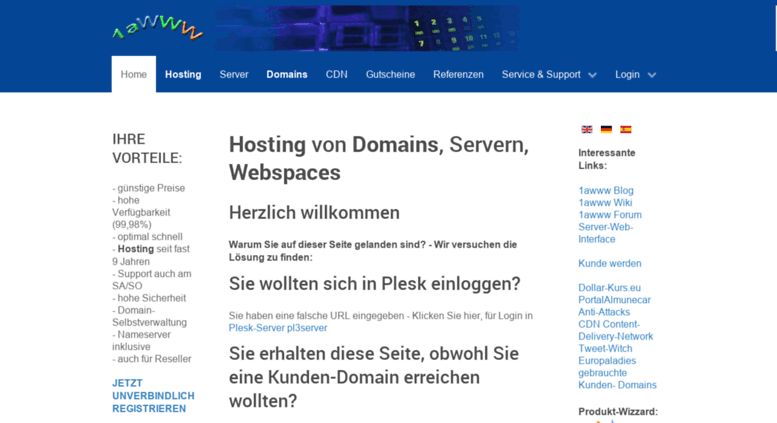Image resolution: width=777 pixels, height=423 pixels.
Task: Open the Gutscheine page
Action: tap(390, 74)
